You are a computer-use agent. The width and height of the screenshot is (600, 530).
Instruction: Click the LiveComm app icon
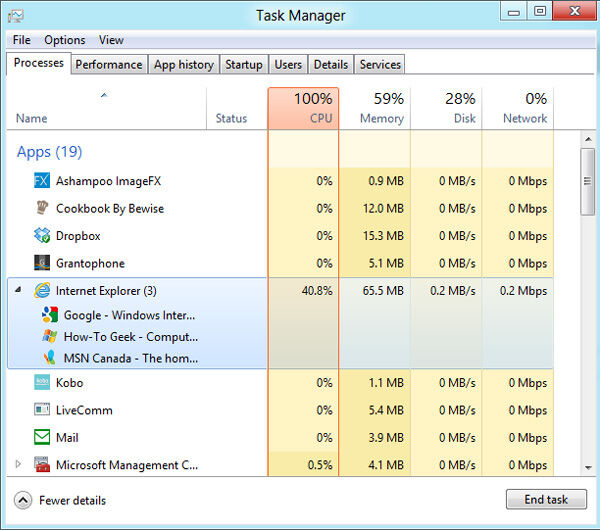click(42, 410)
